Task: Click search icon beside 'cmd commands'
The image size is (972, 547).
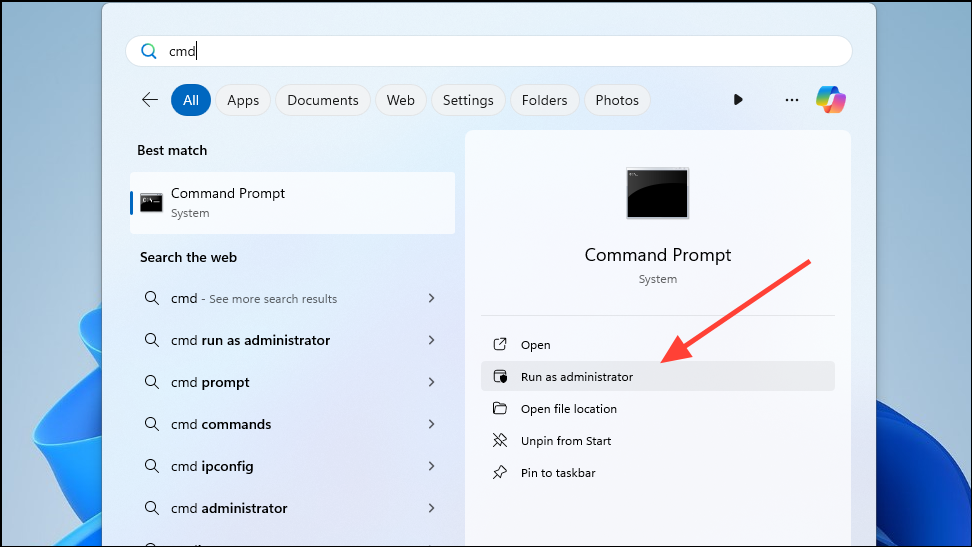Action: [x=152, y=424]
